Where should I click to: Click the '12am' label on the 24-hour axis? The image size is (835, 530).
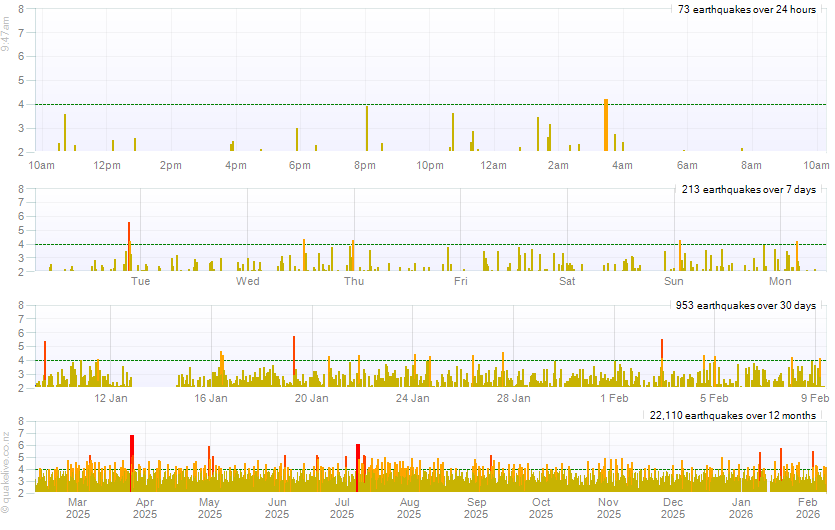click(493, 165)
